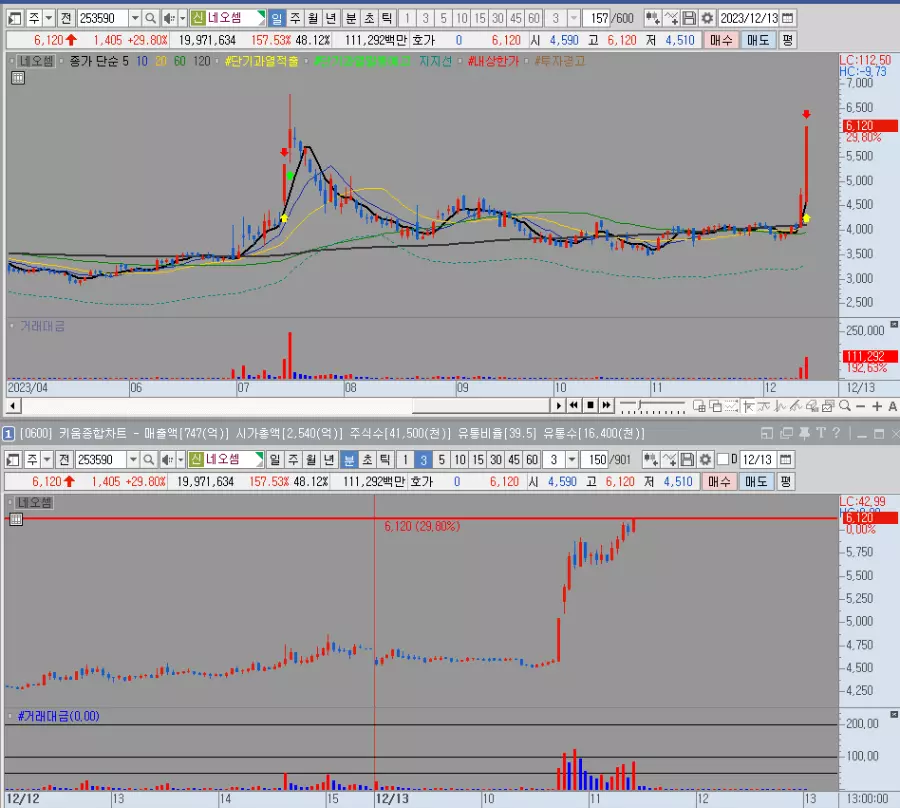The width and height of the screenshot is (900, 808).
Task: Click the pin window icon in 키움종합차트 title bar
Action: coord(804,433)
